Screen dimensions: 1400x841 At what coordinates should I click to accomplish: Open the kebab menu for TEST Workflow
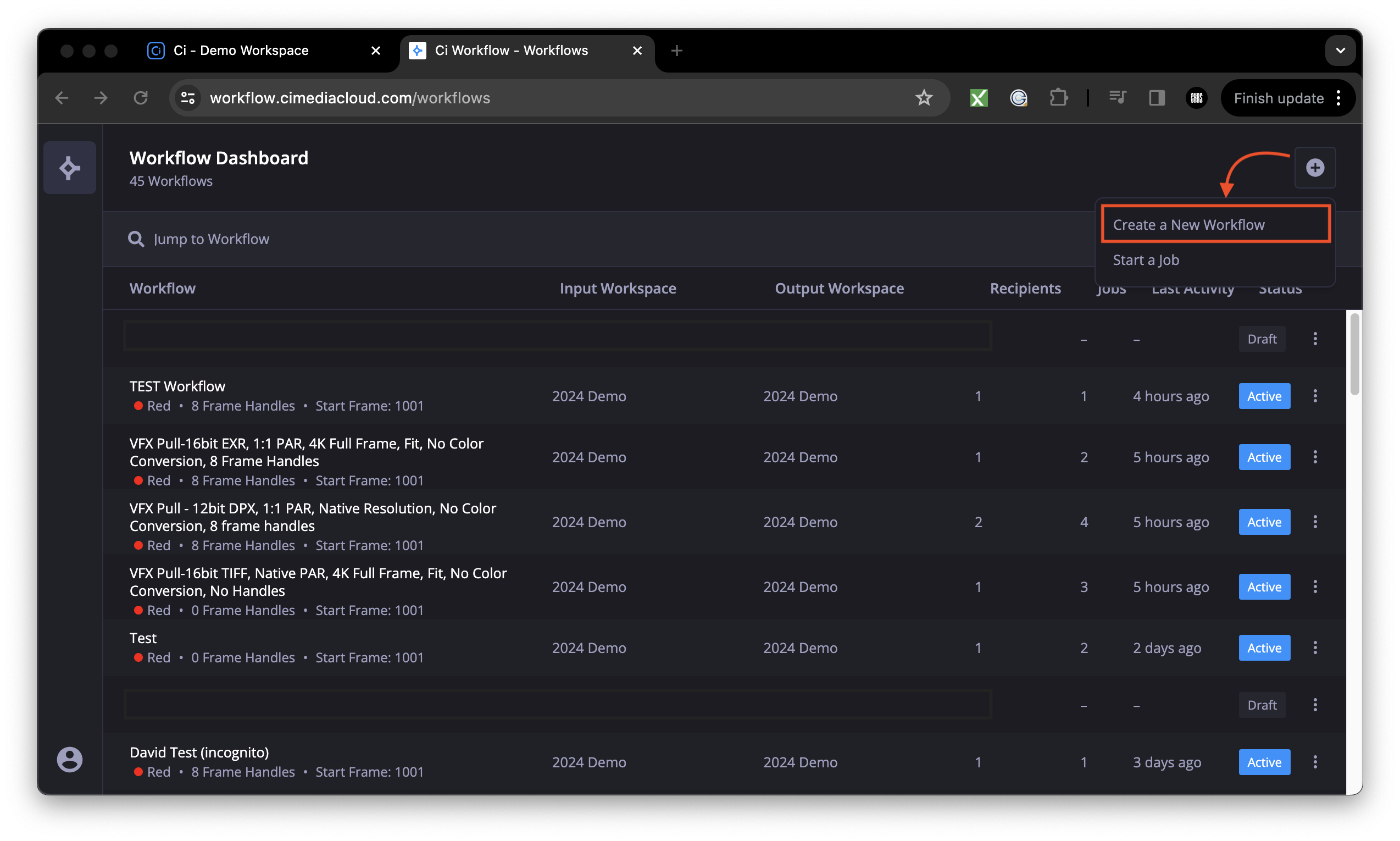[x=1315, y=396]
